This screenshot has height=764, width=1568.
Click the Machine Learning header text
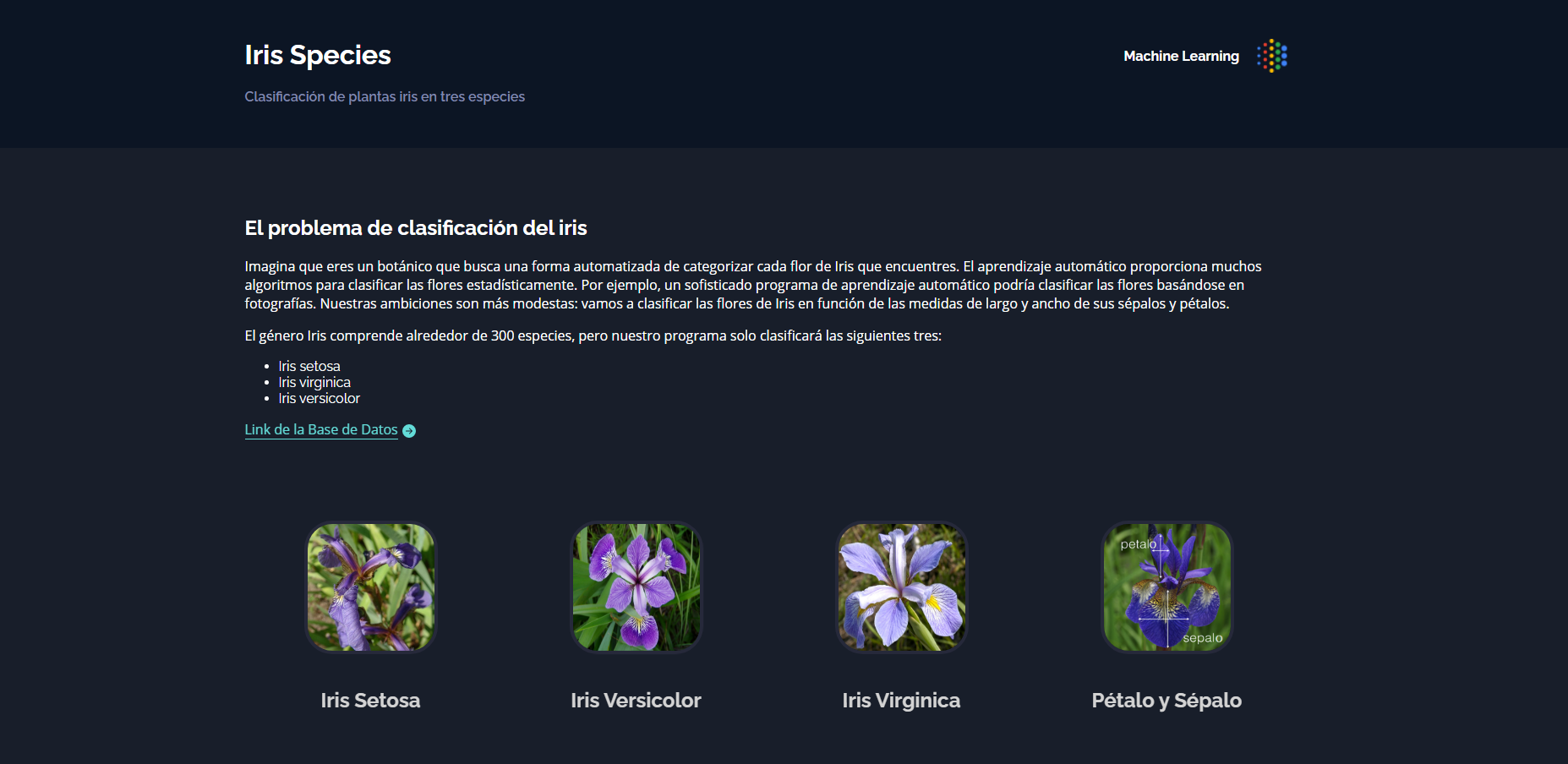coord(1181,56)
